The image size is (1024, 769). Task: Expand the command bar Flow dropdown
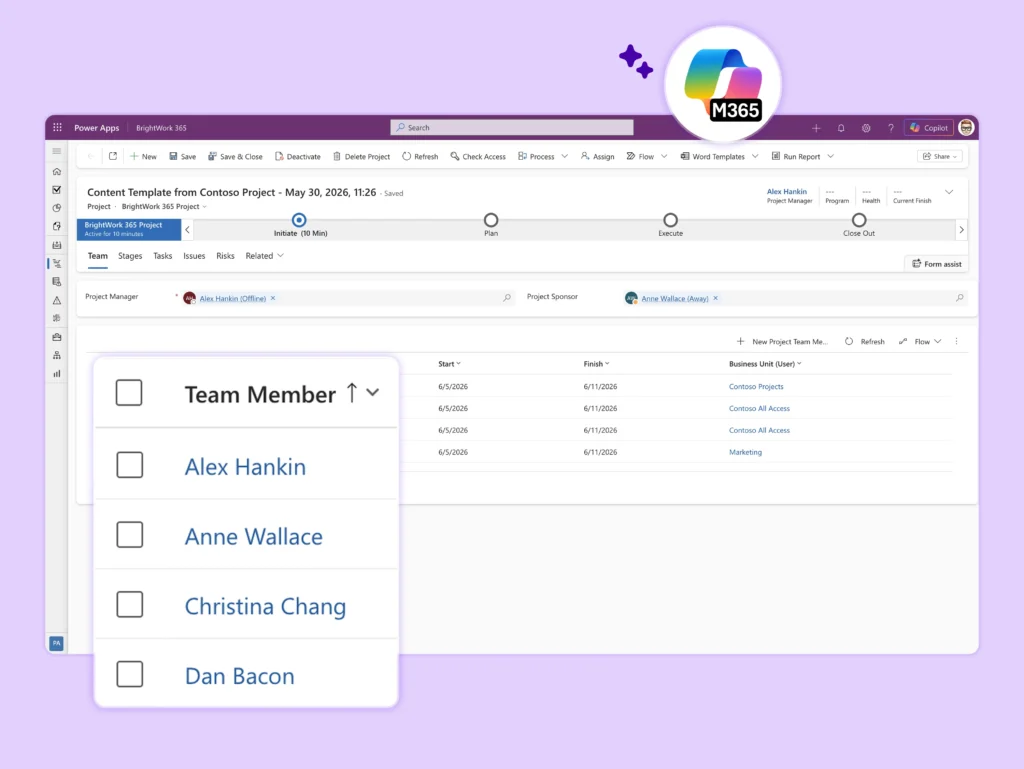[664, 157]
